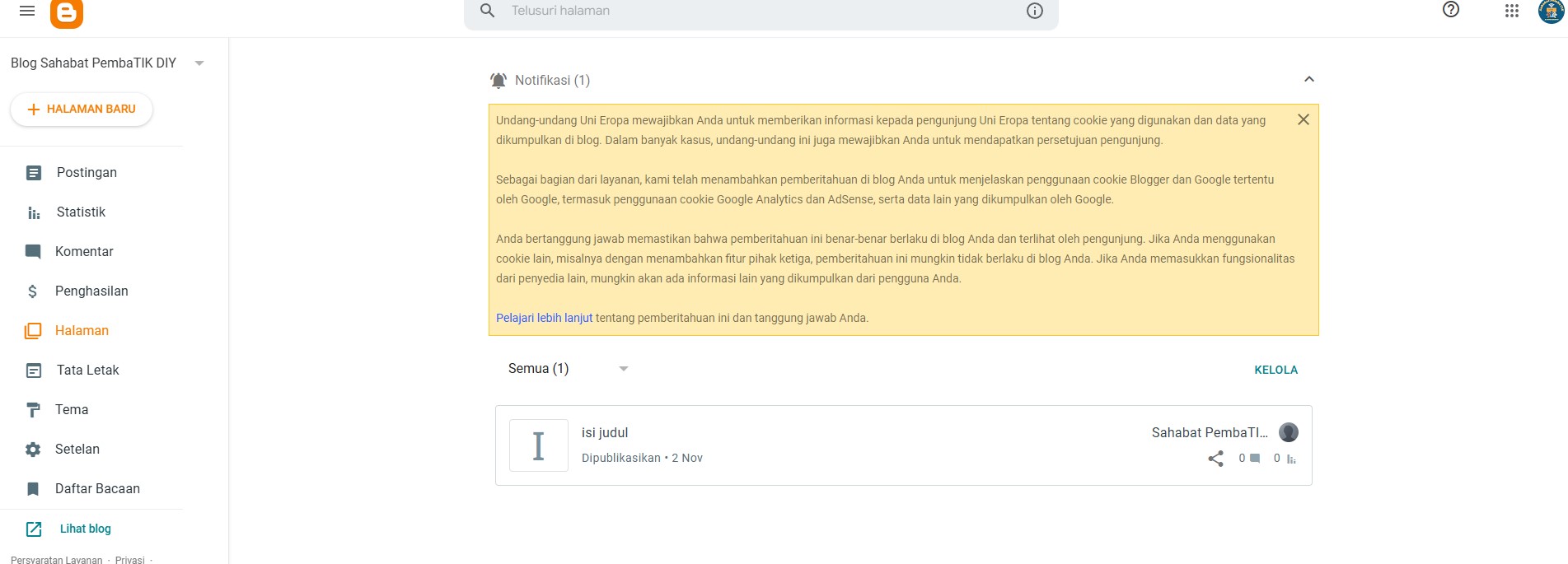Go to Postingan in sidebar
Screen dimensions: 1568x564
(x=87, y=173)
